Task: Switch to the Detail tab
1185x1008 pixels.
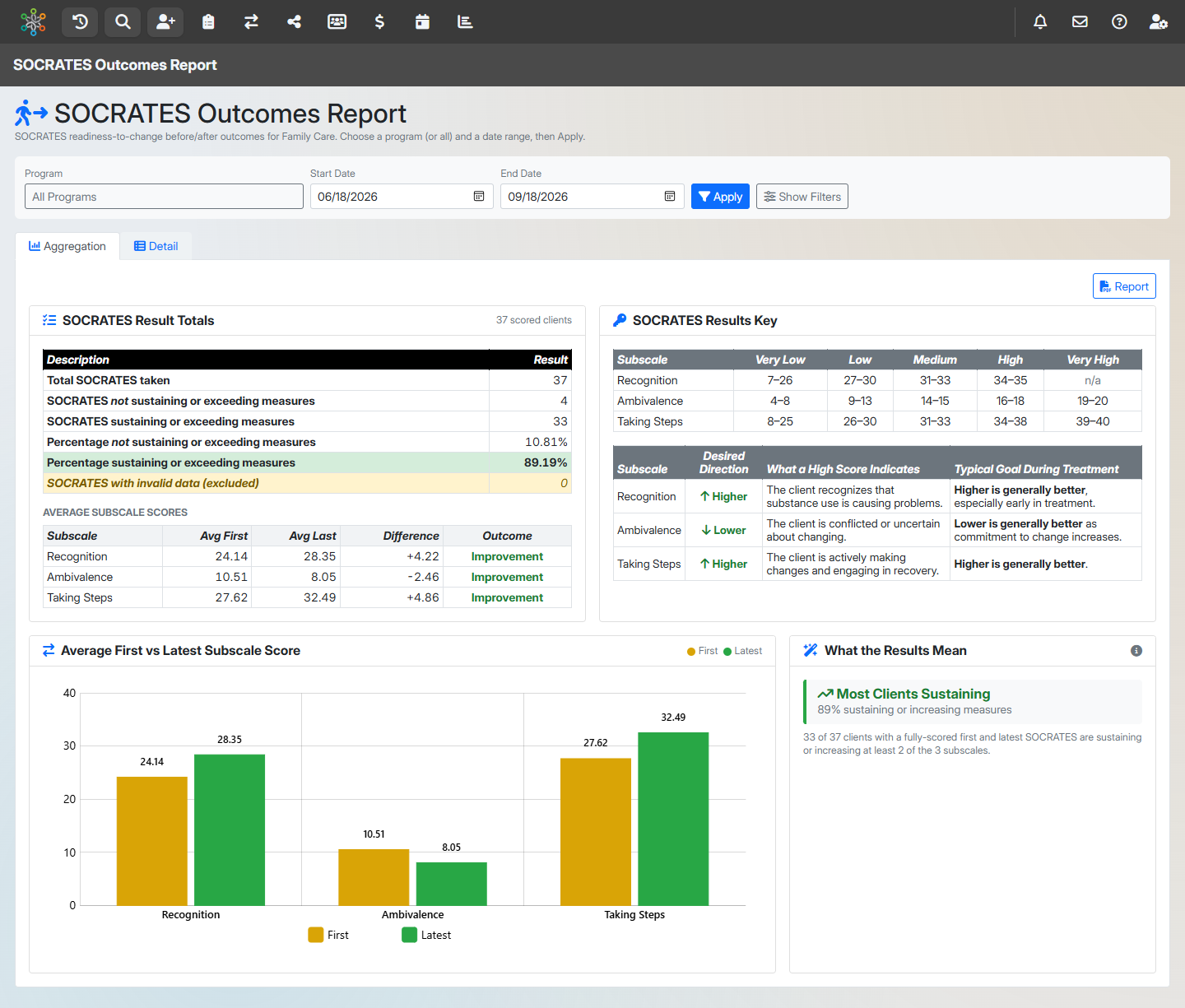Action: 156,246
